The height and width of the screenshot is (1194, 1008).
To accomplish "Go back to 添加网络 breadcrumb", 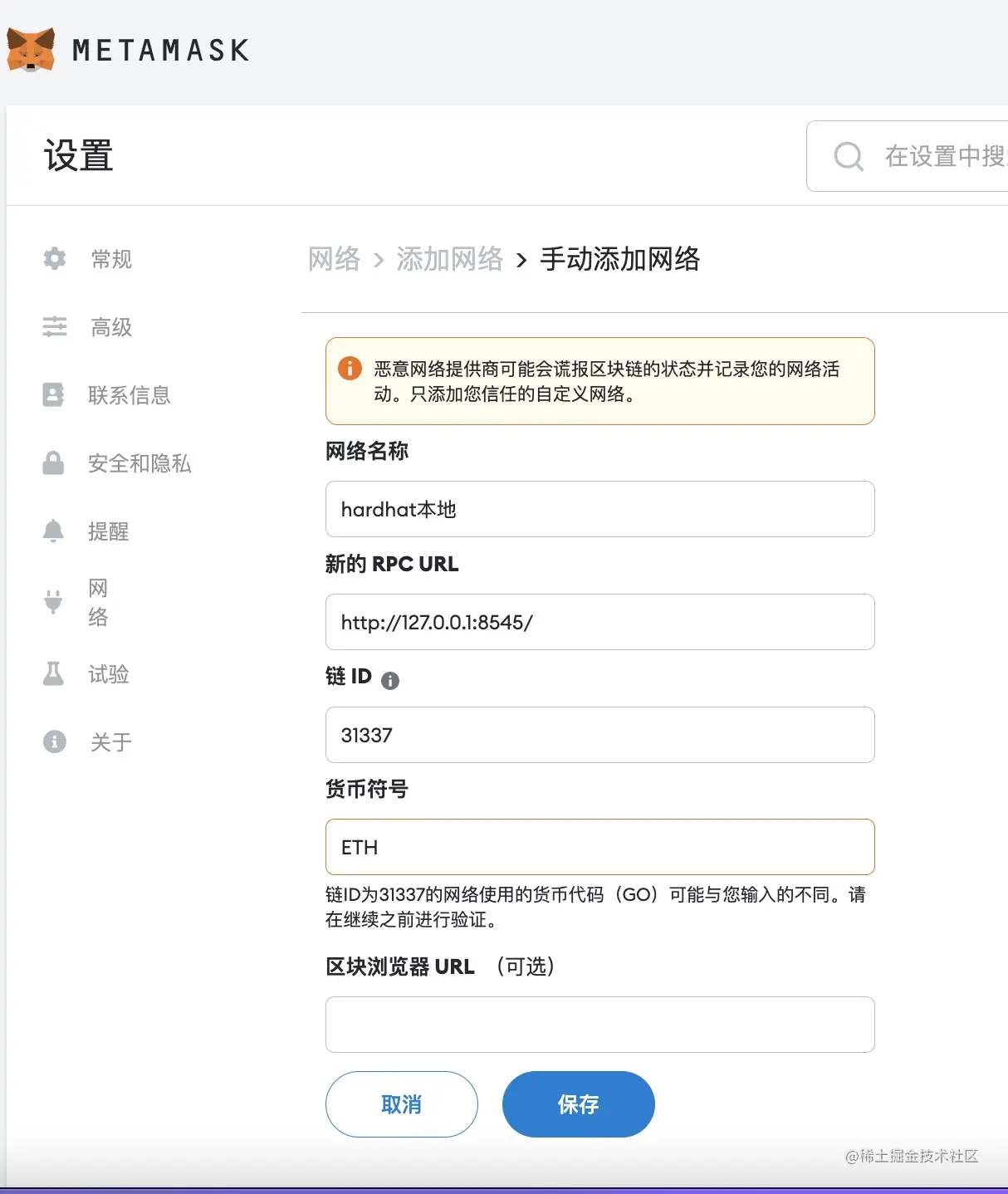I will pos(450,259).
